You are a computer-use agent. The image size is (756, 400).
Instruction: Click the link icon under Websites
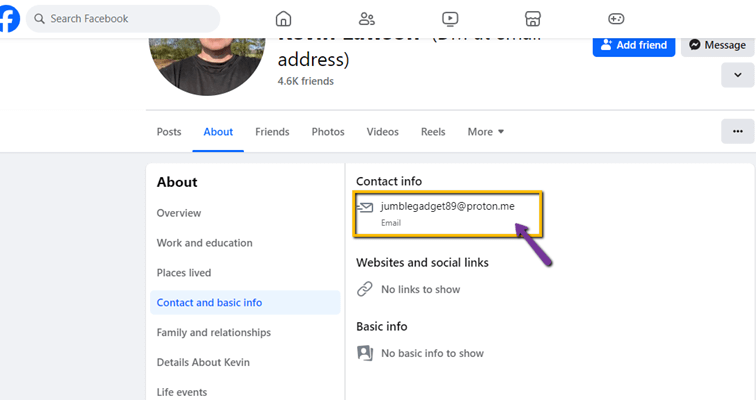coord(365,289)
